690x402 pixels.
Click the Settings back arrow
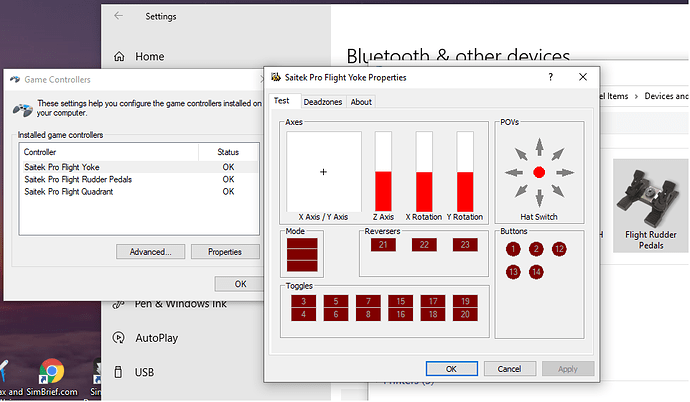[119, 16]
